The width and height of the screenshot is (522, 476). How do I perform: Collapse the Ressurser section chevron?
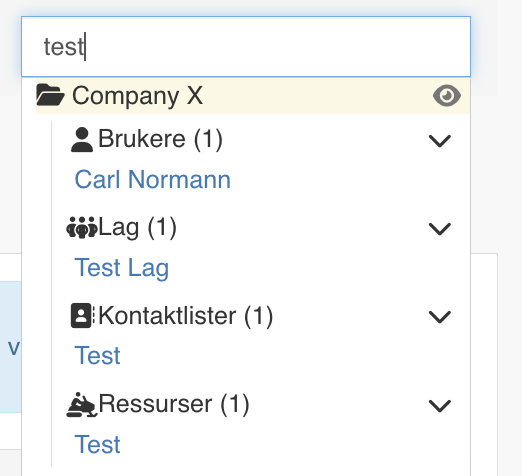click(x=440, y=406)
